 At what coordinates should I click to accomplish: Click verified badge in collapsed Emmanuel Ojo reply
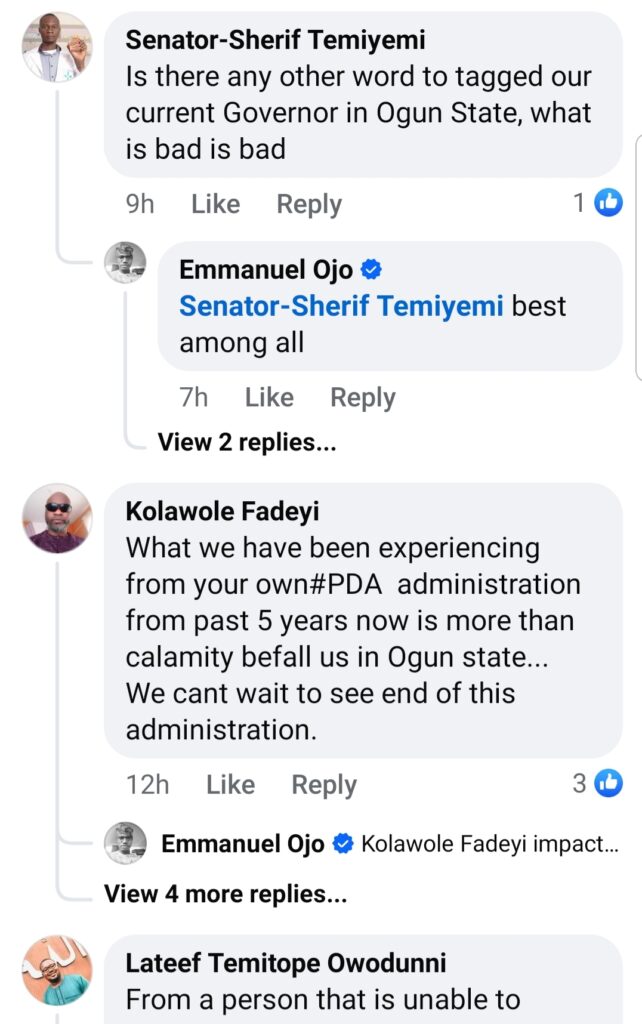coord(342,844)
